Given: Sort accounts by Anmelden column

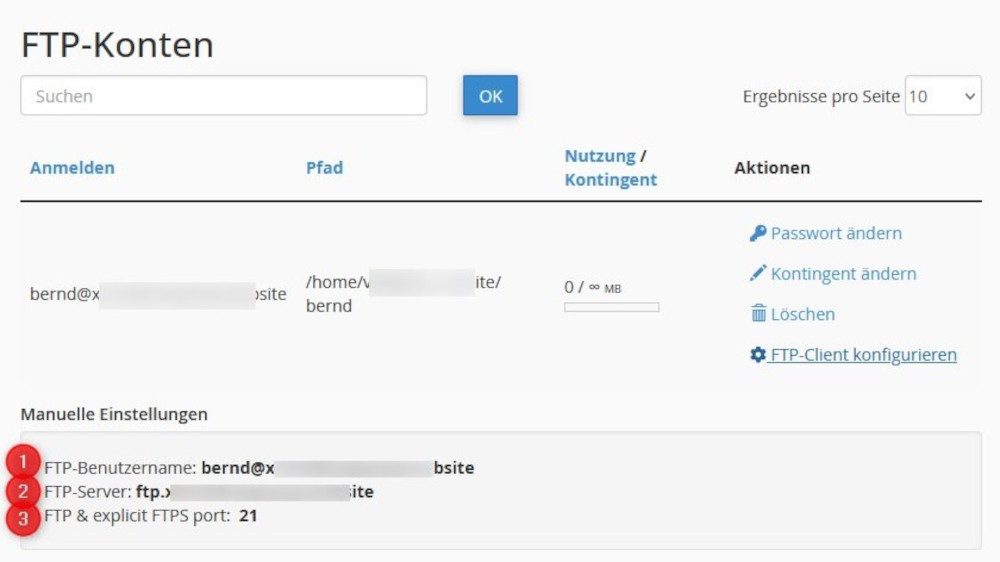Looking at the screenshot, I should [x=72, y=168].
